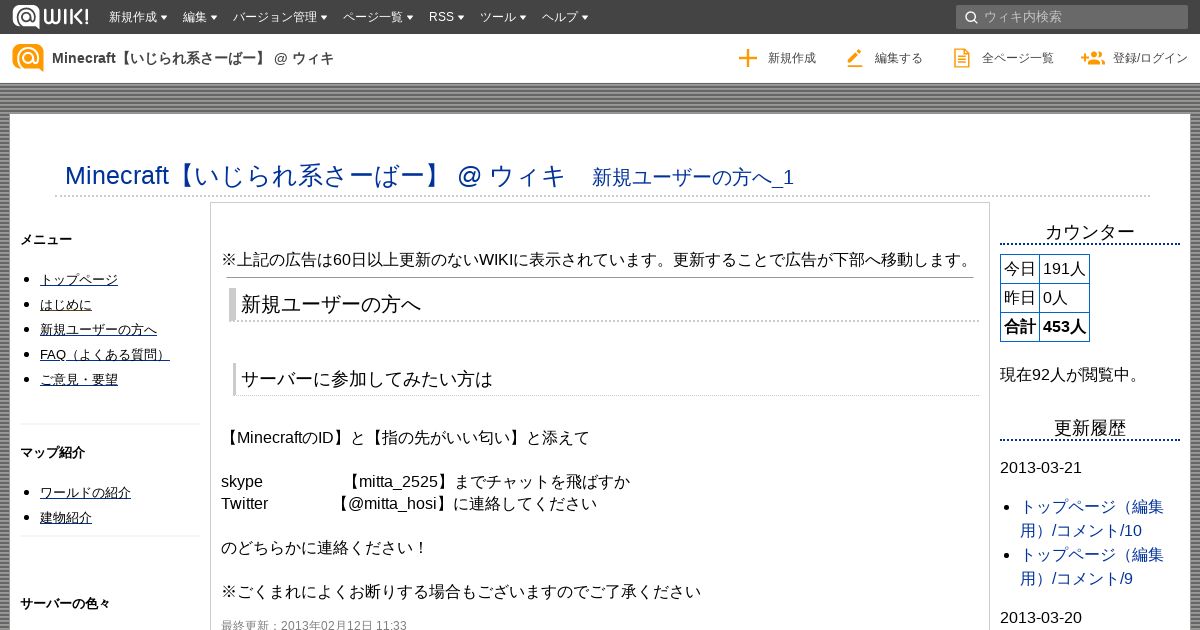Focus the ウィキ内検索 search field

pos(1072,17)
